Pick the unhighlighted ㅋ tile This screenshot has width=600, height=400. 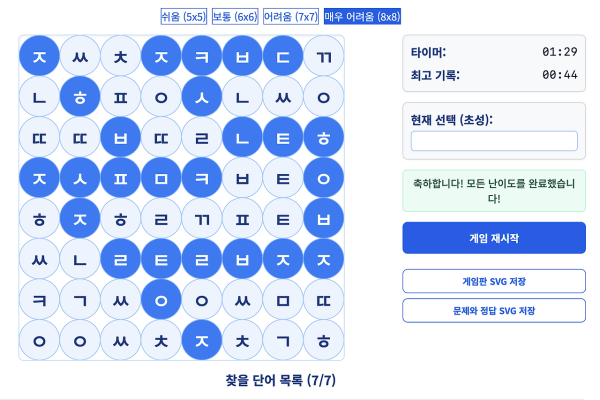39,299
